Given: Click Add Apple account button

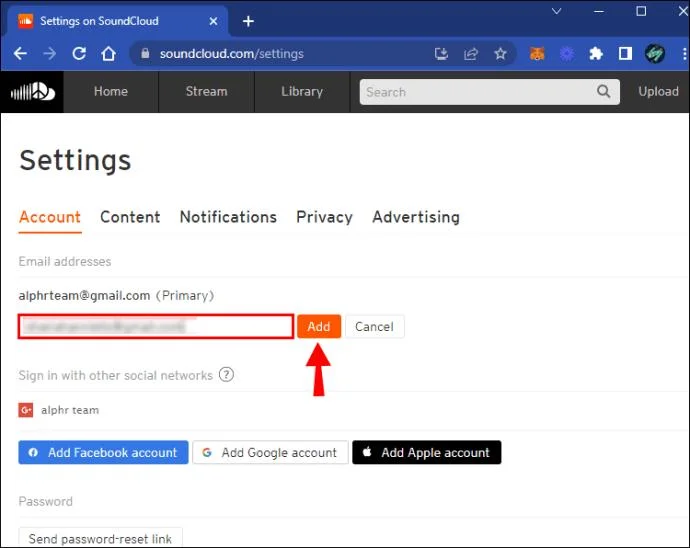Looking at the screenshot, I should coord(426,452).
